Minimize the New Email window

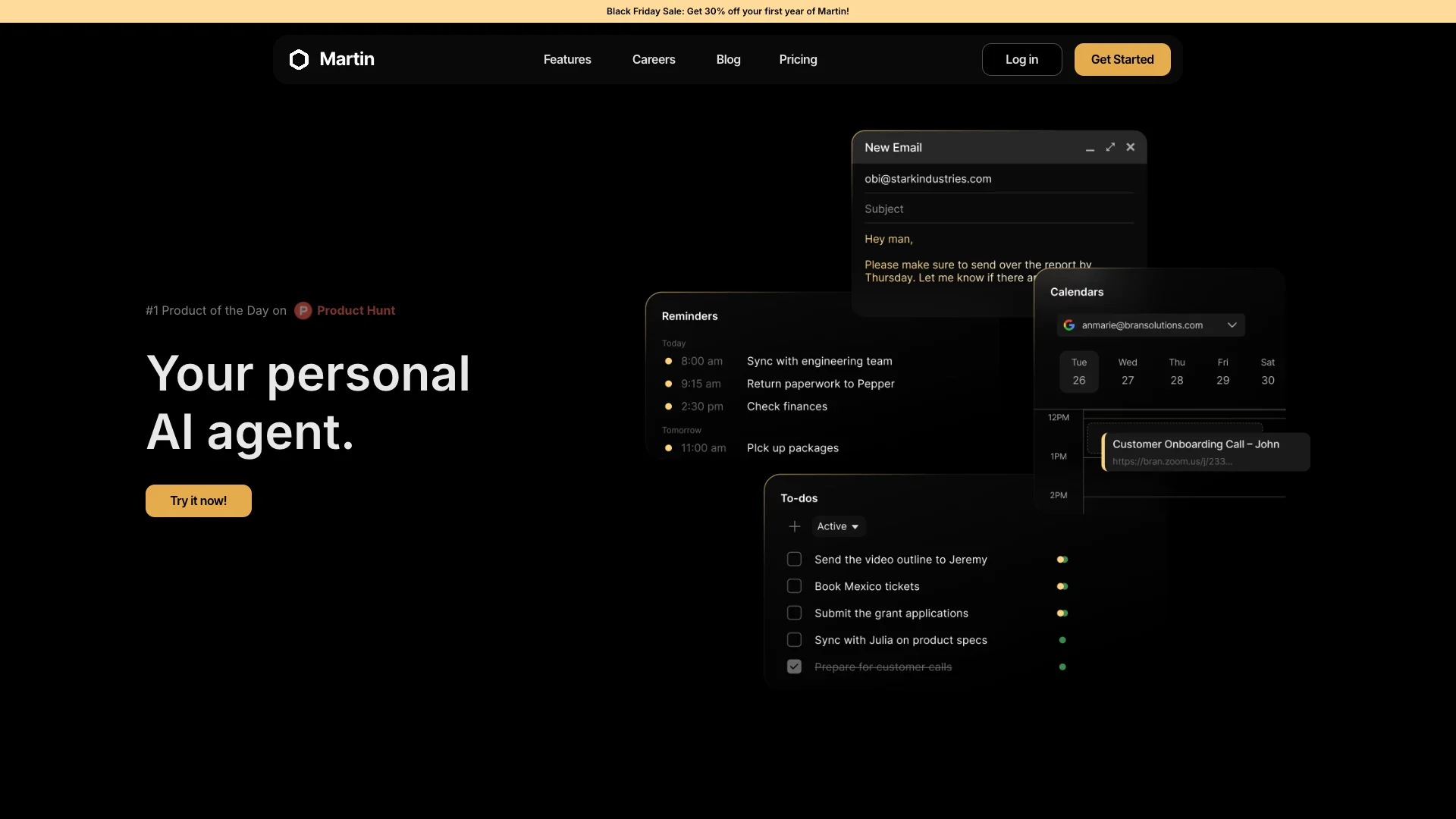pyautogui.click(x=1090, y=148)
